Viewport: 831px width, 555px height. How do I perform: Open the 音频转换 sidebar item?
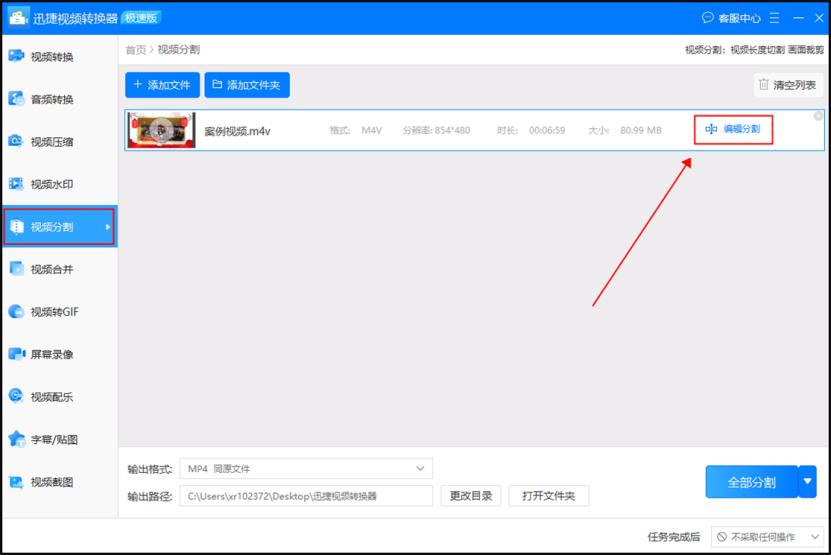[59, 99]
